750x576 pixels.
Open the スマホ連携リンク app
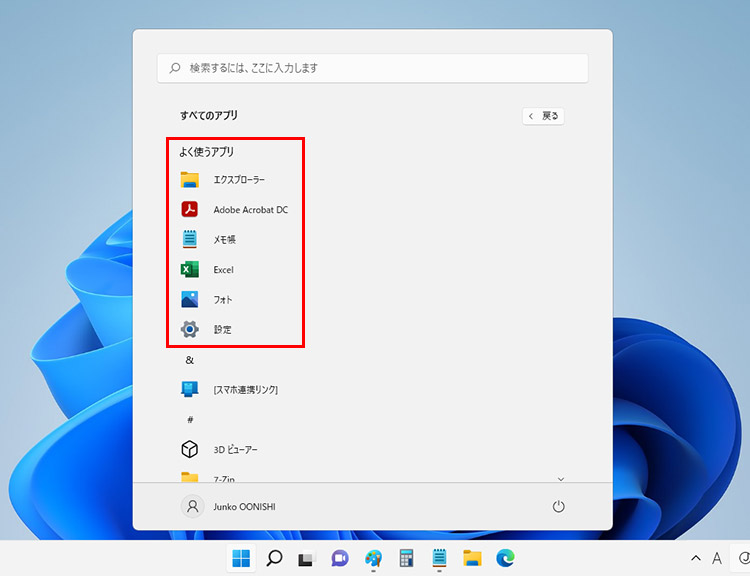pos(244,389)
